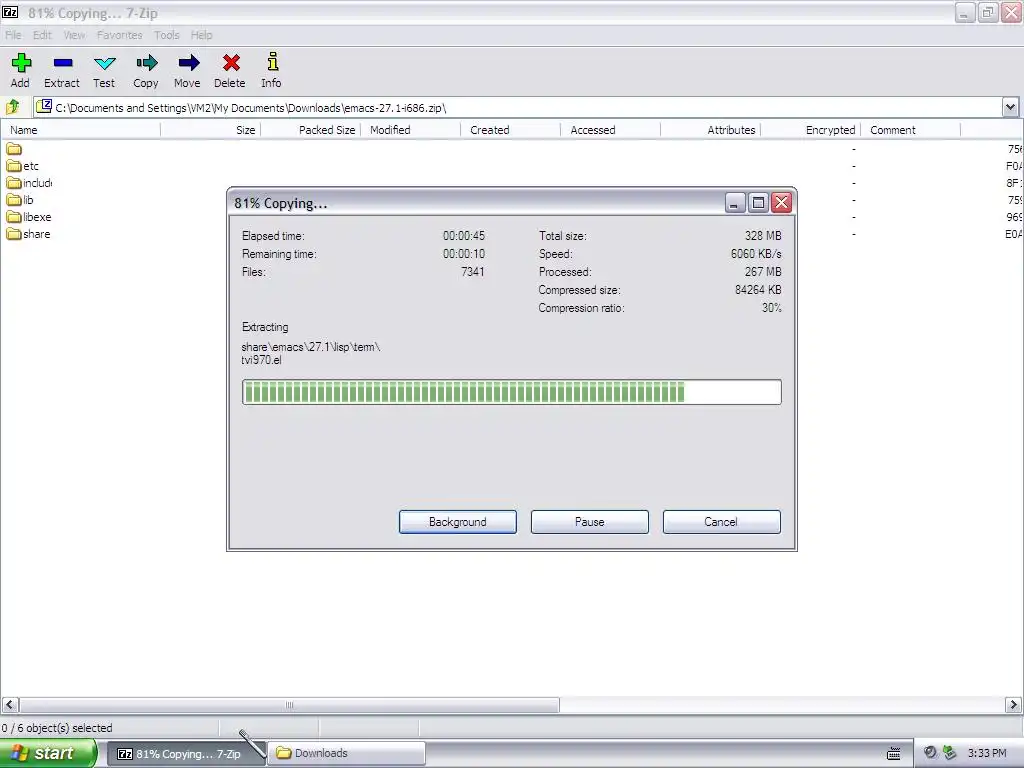Select the unnamed folder icon in the list
Image resolution: width=1024 pixels, height=768 pixels.
(14, 149)
